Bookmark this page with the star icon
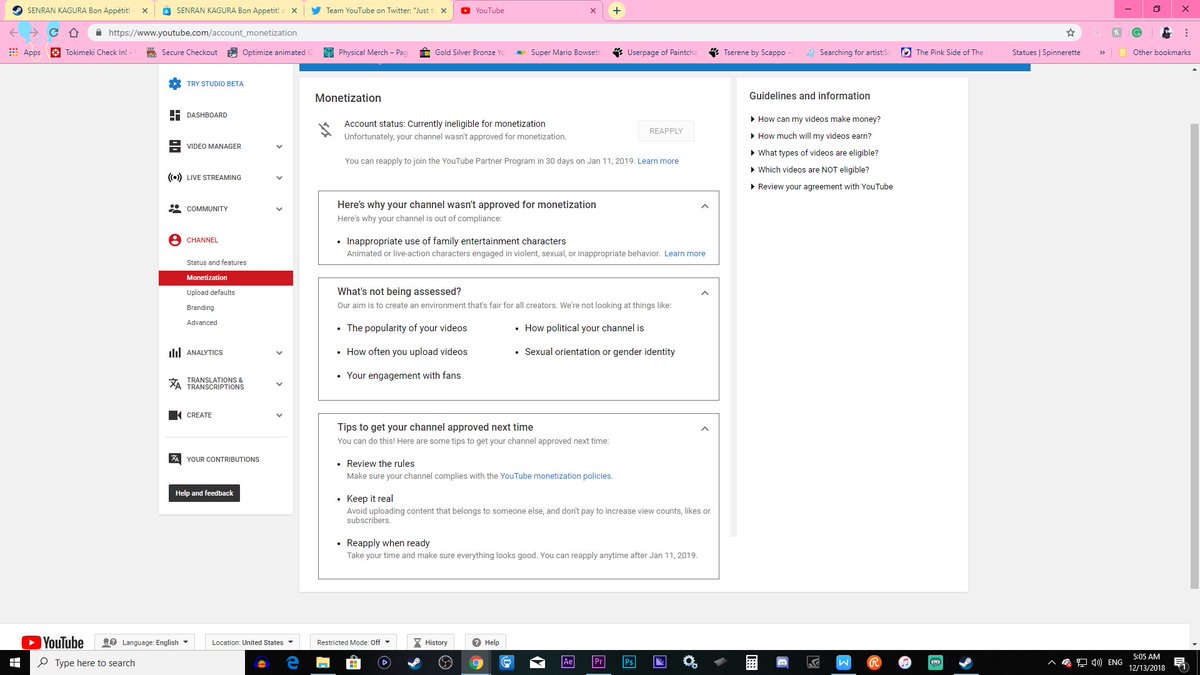1200x675 pixels. point(1071,32)
